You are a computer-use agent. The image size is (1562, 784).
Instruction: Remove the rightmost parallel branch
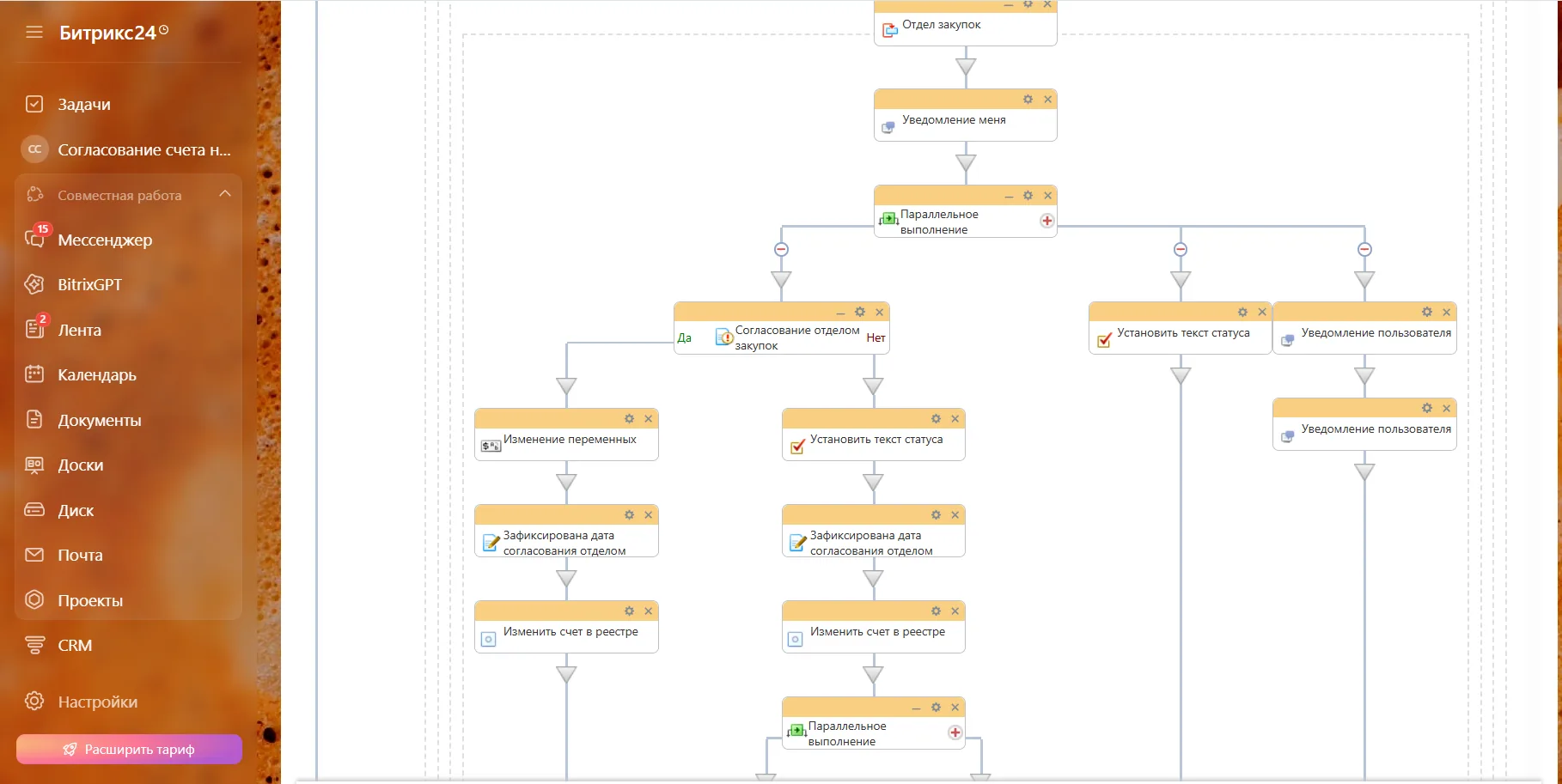1364,249
